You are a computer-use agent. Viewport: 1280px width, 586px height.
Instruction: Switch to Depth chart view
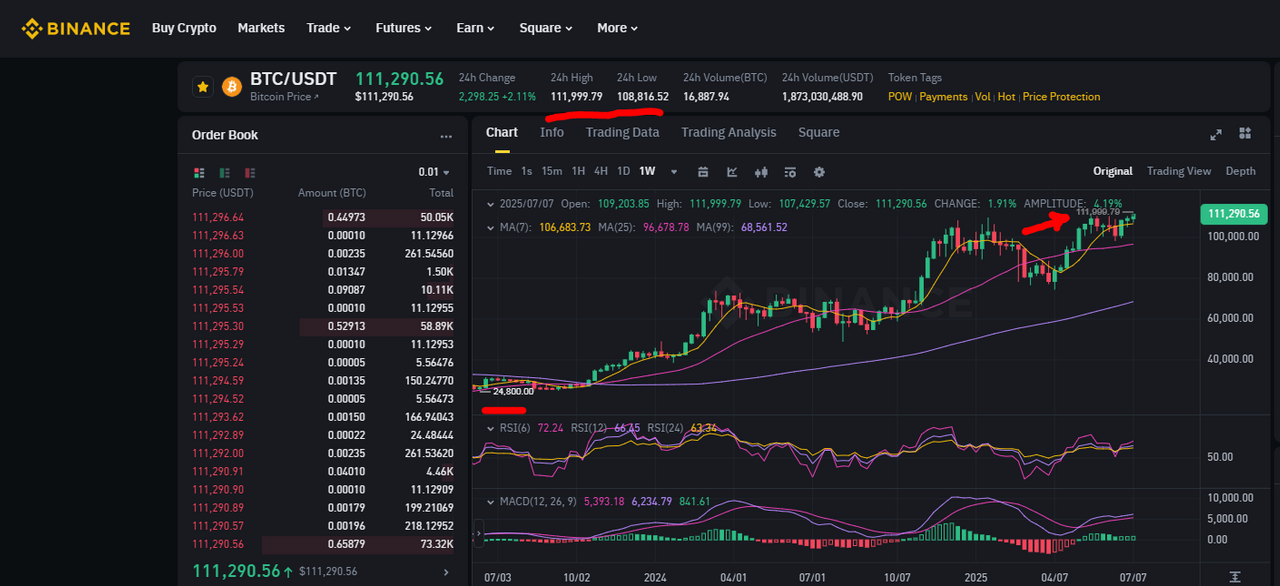click(x=1241, y=171)
